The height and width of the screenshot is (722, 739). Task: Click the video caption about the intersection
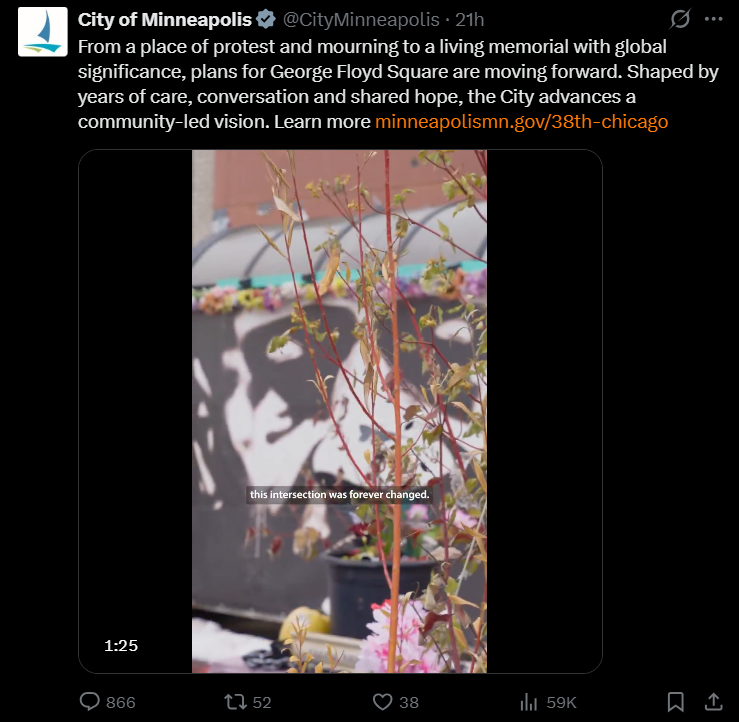339,494
